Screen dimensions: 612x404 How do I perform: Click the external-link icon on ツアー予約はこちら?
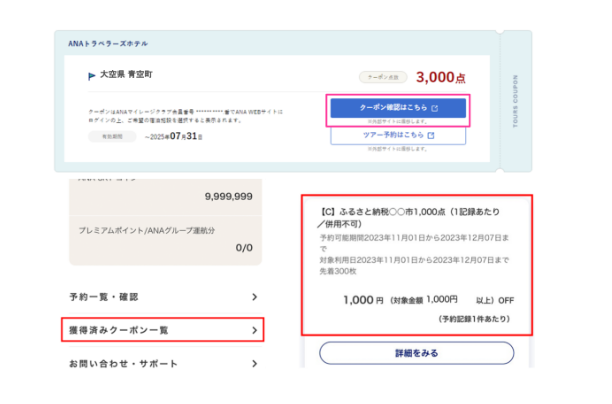click(431, 134)
